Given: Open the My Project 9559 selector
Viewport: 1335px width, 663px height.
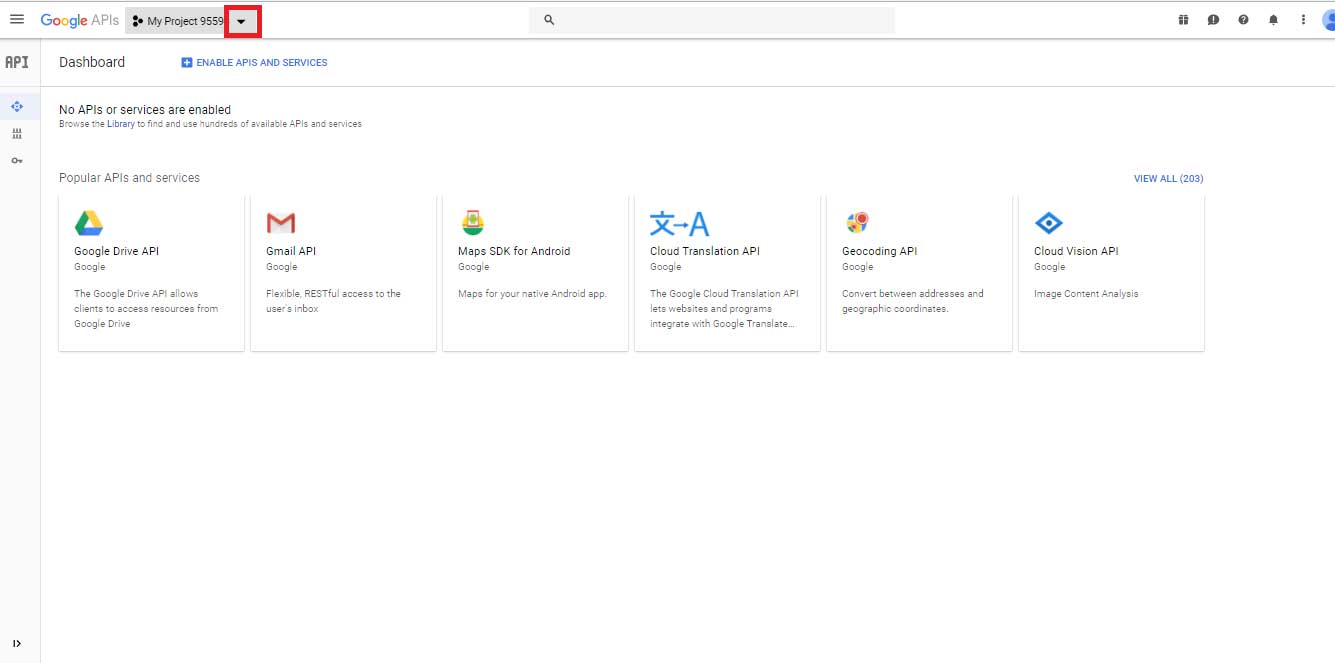Looking at the screenshot, I should (x=193, y=21).
